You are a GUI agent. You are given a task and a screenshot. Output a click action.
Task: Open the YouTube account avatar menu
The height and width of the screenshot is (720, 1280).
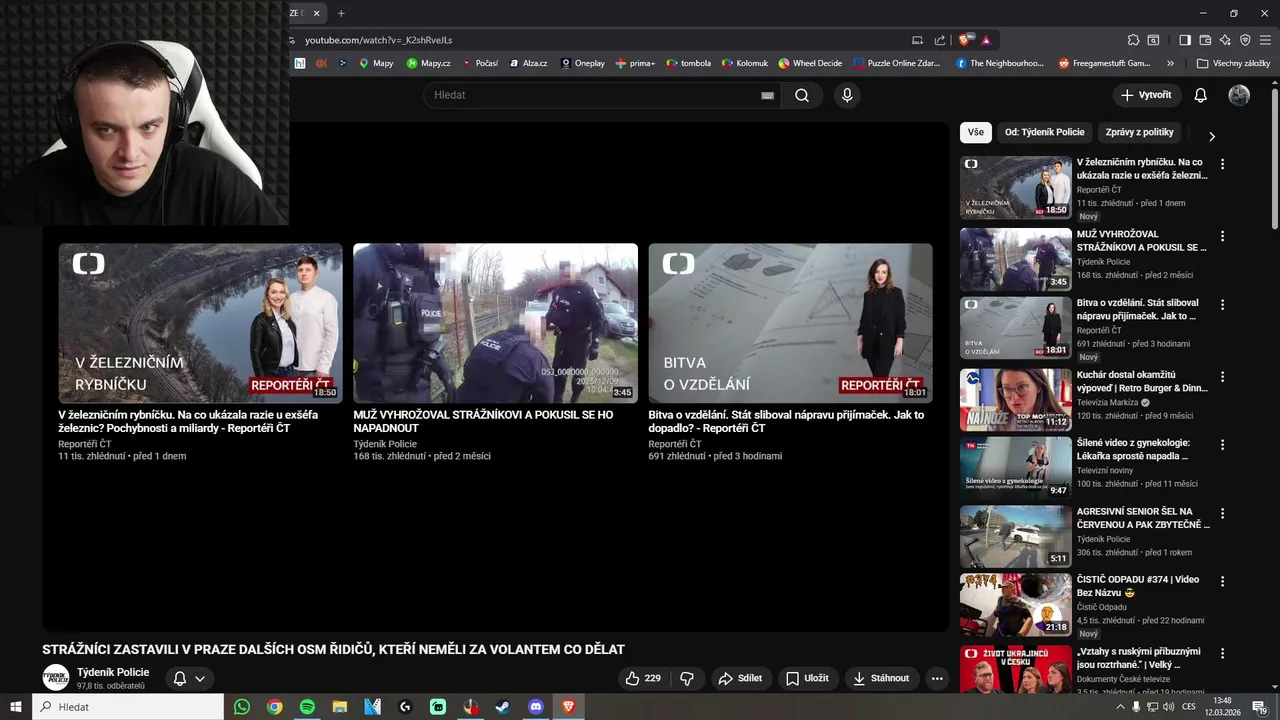click(1239, 95)
